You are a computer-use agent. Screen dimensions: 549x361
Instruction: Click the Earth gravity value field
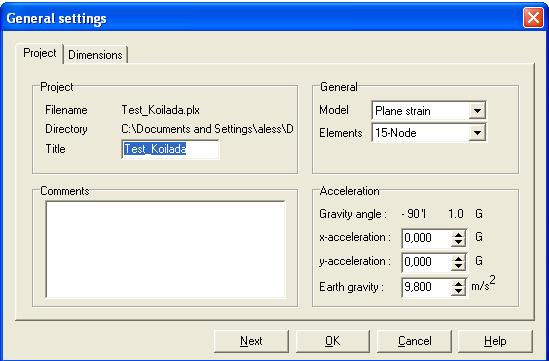pos(426,287)
